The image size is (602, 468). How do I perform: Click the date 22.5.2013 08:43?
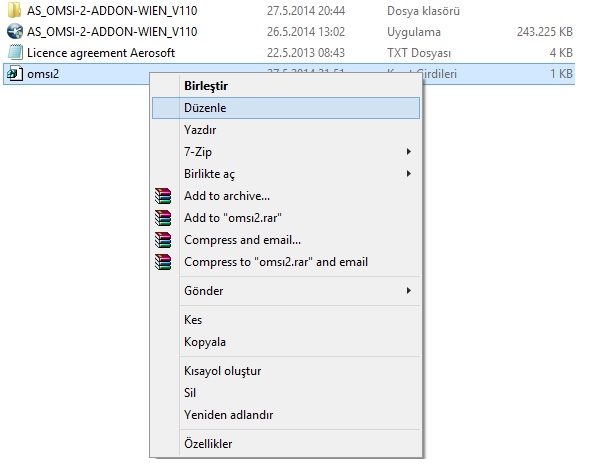[306, 53]
